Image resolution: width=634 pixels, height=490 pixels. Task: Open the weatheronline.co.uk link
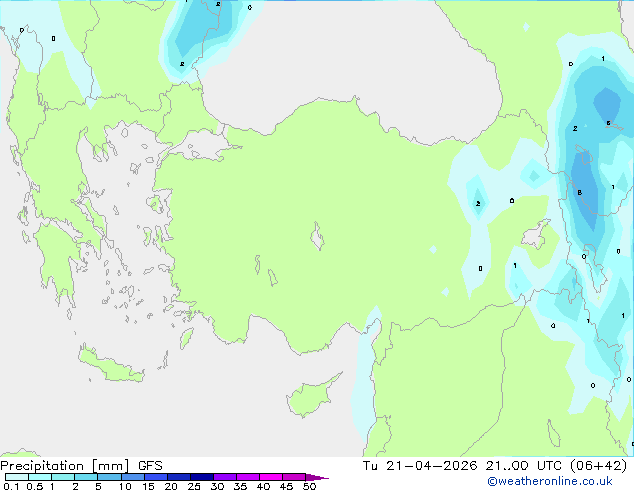click(x=550, y=481)
